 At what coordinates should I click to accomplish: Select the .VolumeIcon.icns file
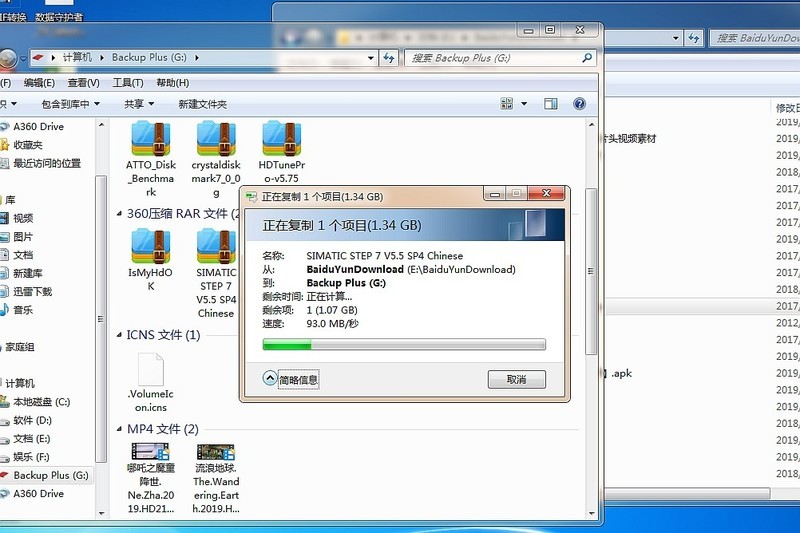pyautogui.click(x=151, y=370)
